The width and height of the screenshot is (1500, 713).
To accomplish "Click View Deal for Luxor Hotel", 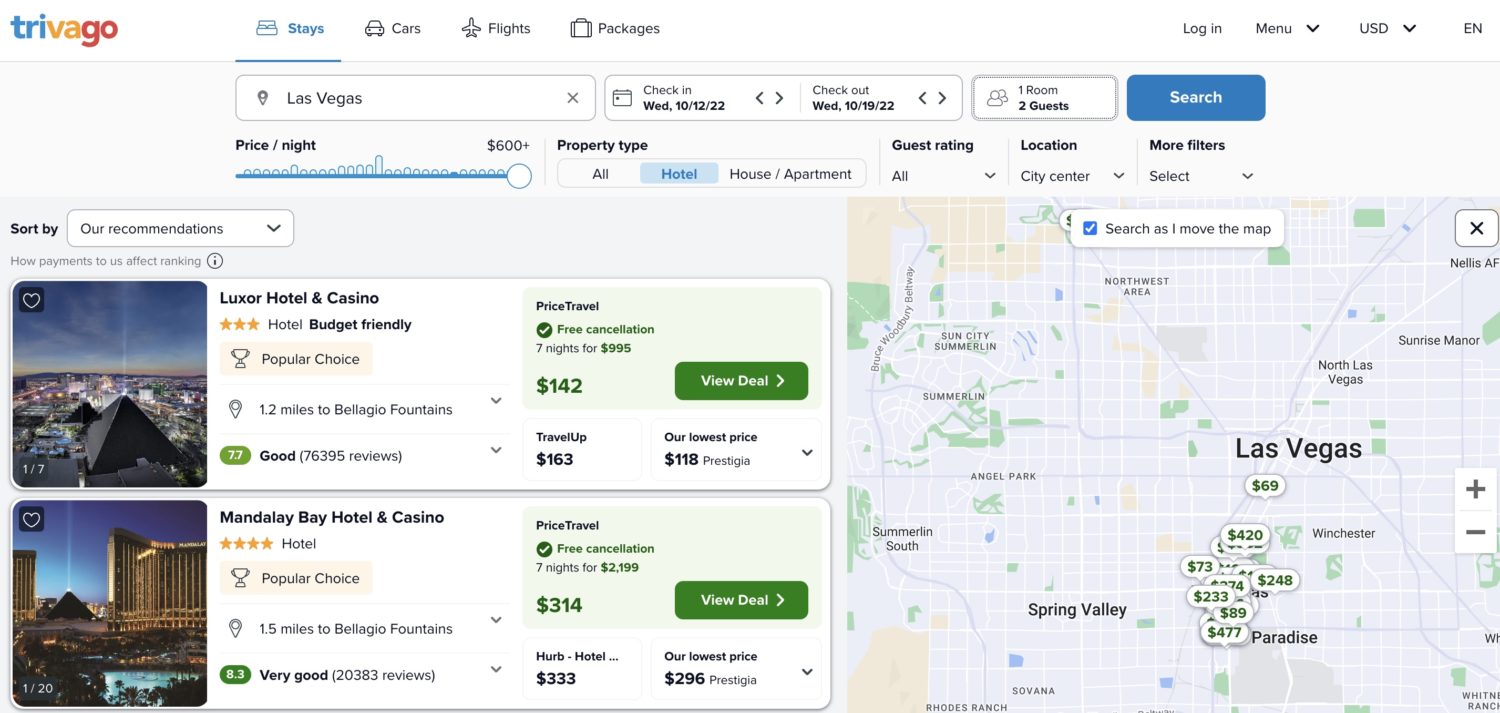I will (740, 380).
